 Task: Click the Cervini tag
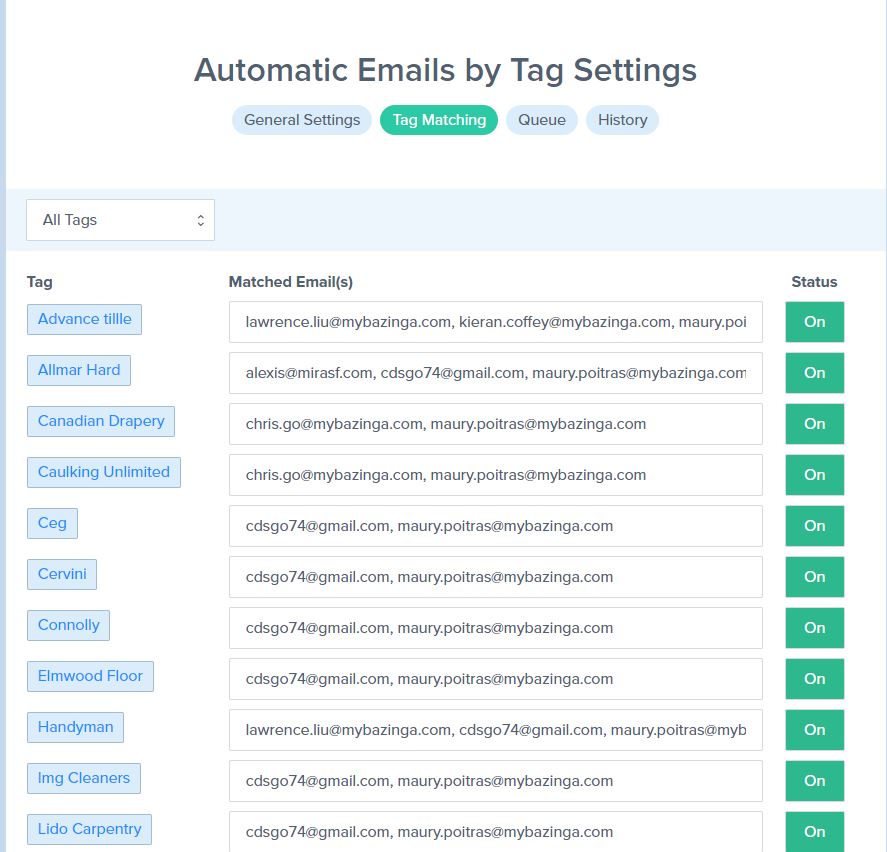pos(62,574)
